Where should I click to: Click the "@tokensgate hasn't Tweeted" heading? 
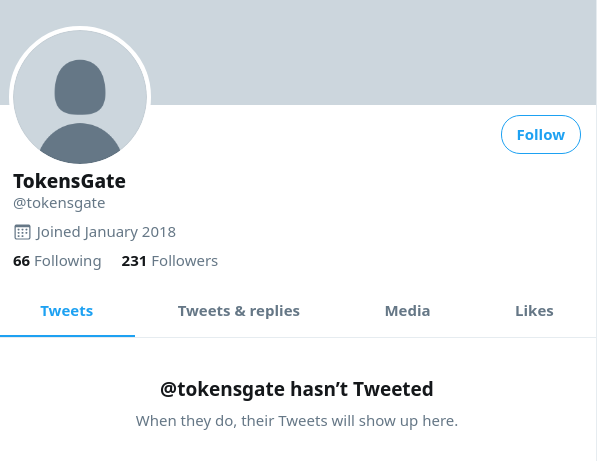point(297,389)
